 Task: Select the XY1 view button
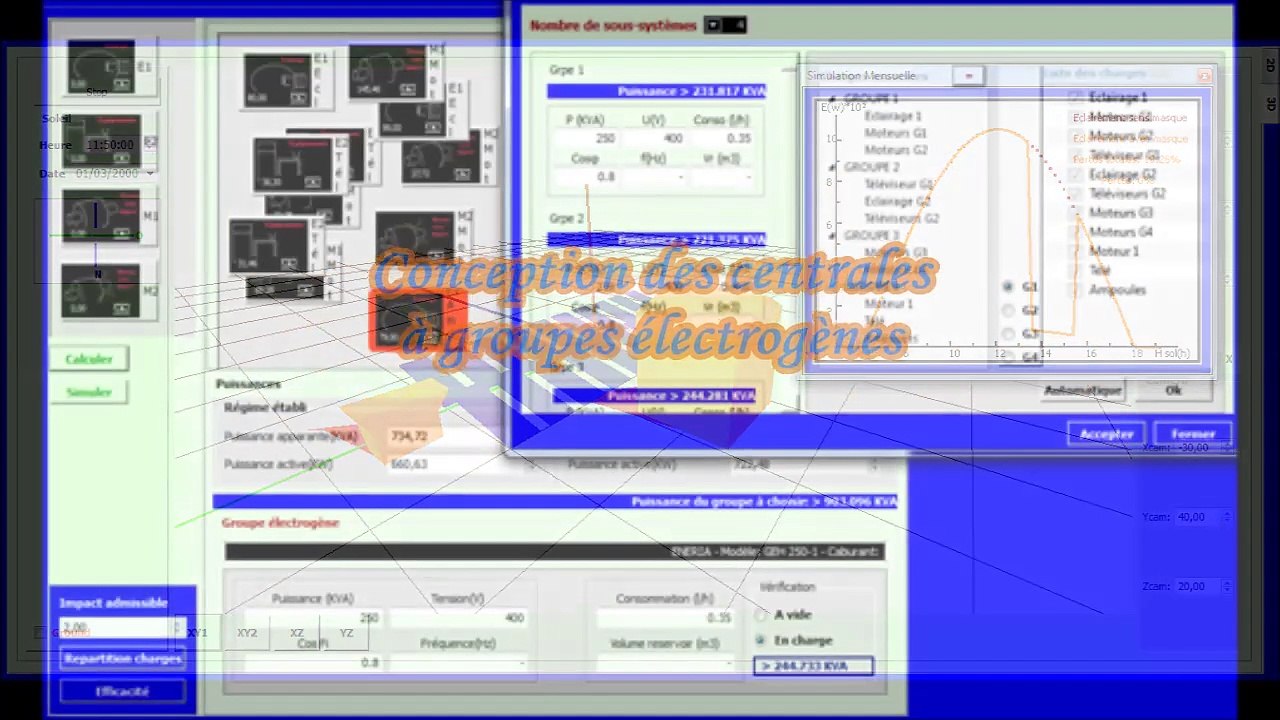coord(198,633)
